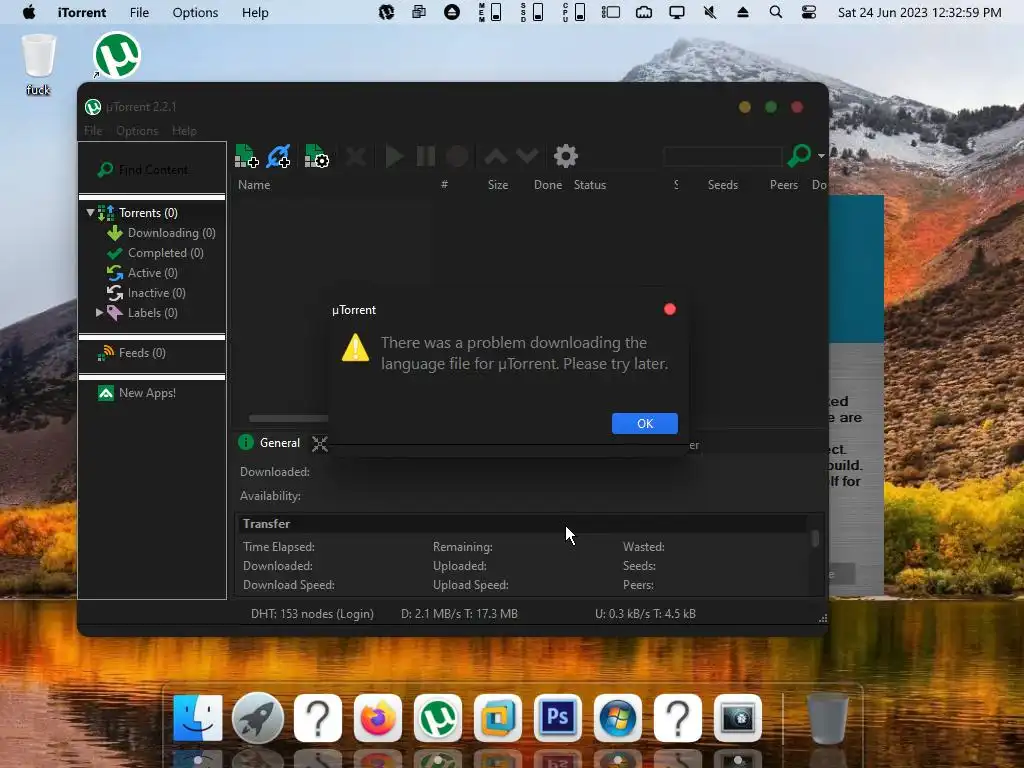1024x768 pixels.
Task: Open the µTorrent desktop shortcut icon
Action: pyautogui.click(x=117, y=56)
